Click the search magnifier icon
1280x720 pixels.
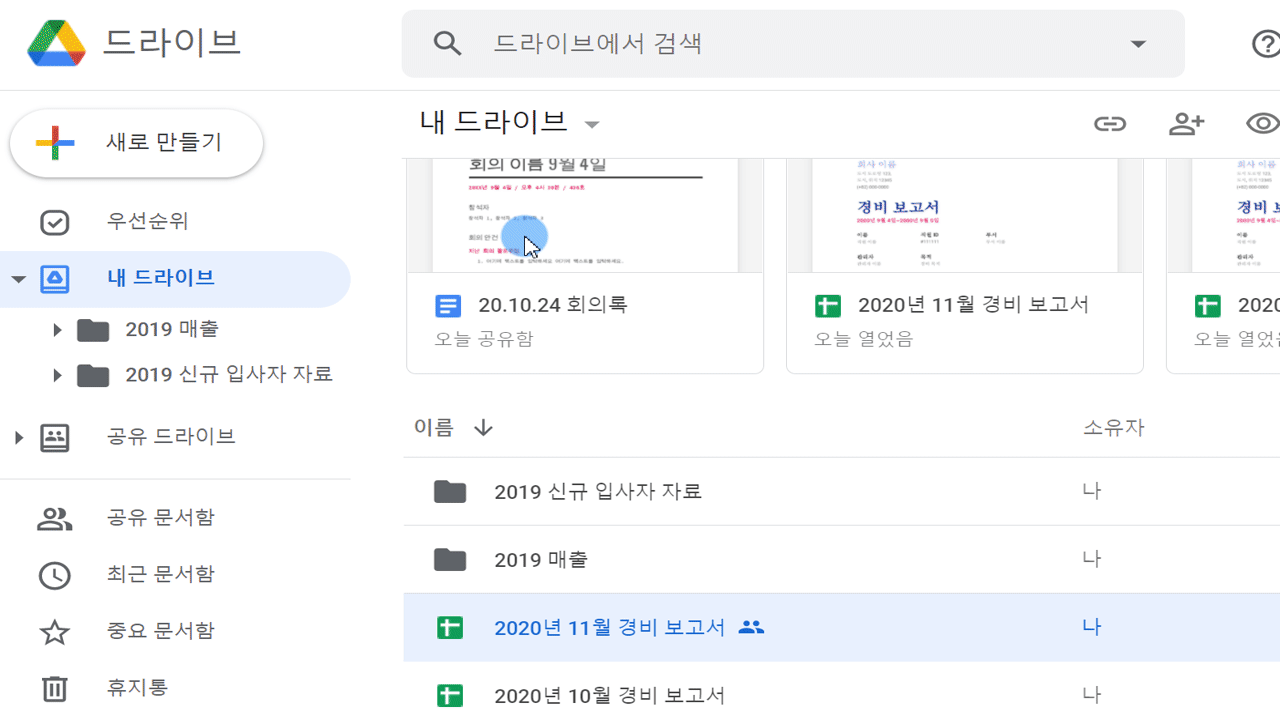[447, 43]
